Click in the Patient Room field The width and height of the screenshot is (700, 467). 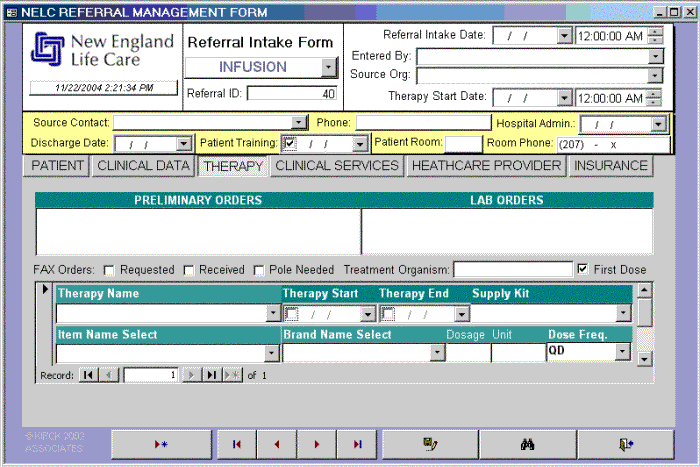coord(463,144)
